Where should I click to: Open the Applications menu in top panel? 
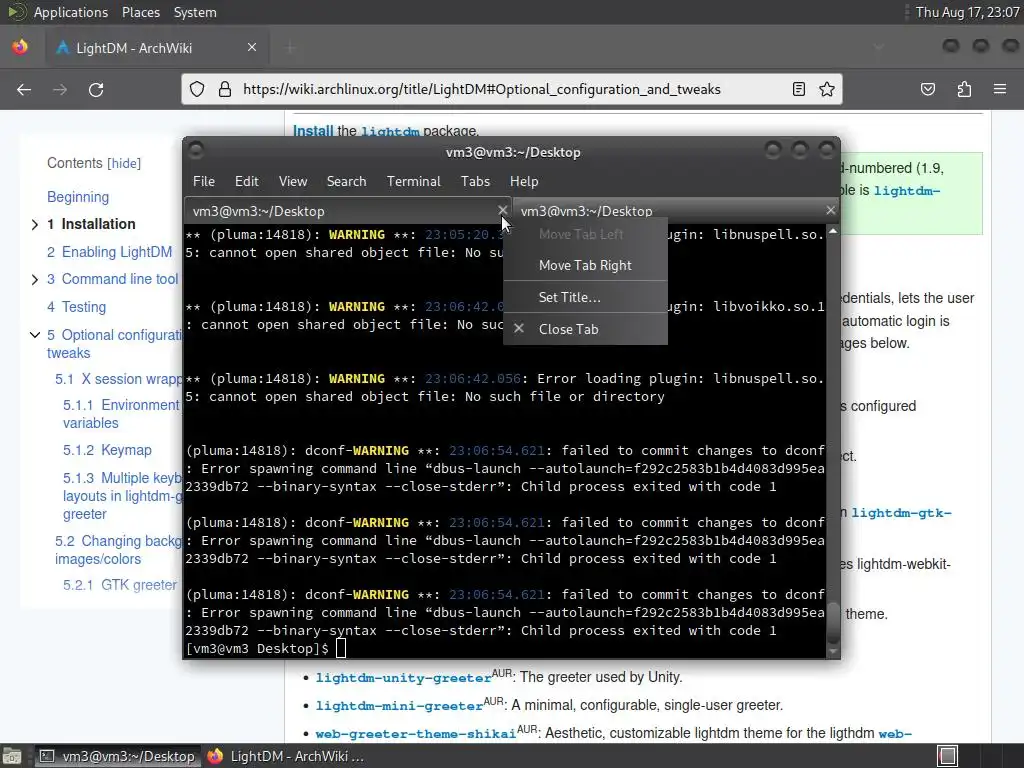pos(71,12)
